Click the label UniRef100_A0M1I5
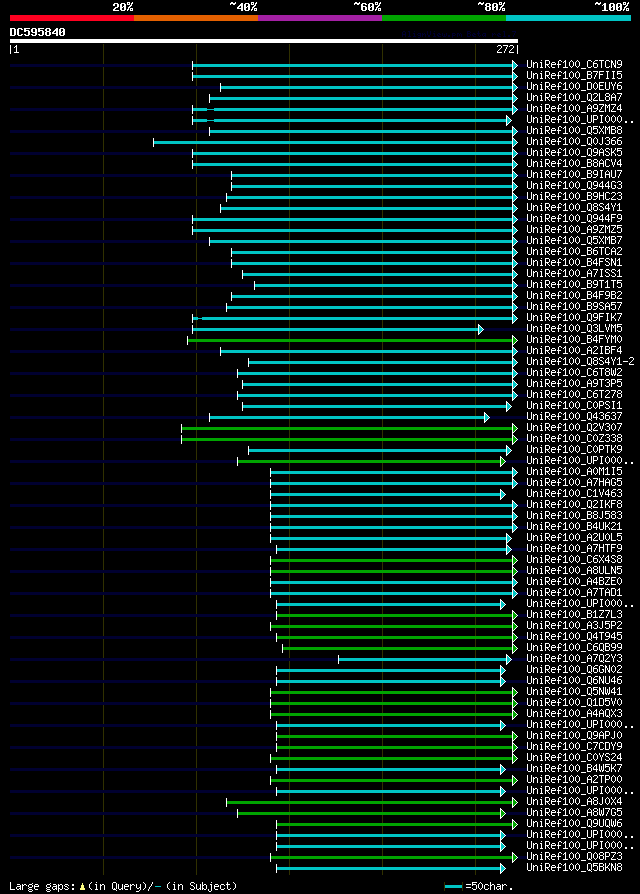 (574, 472)
